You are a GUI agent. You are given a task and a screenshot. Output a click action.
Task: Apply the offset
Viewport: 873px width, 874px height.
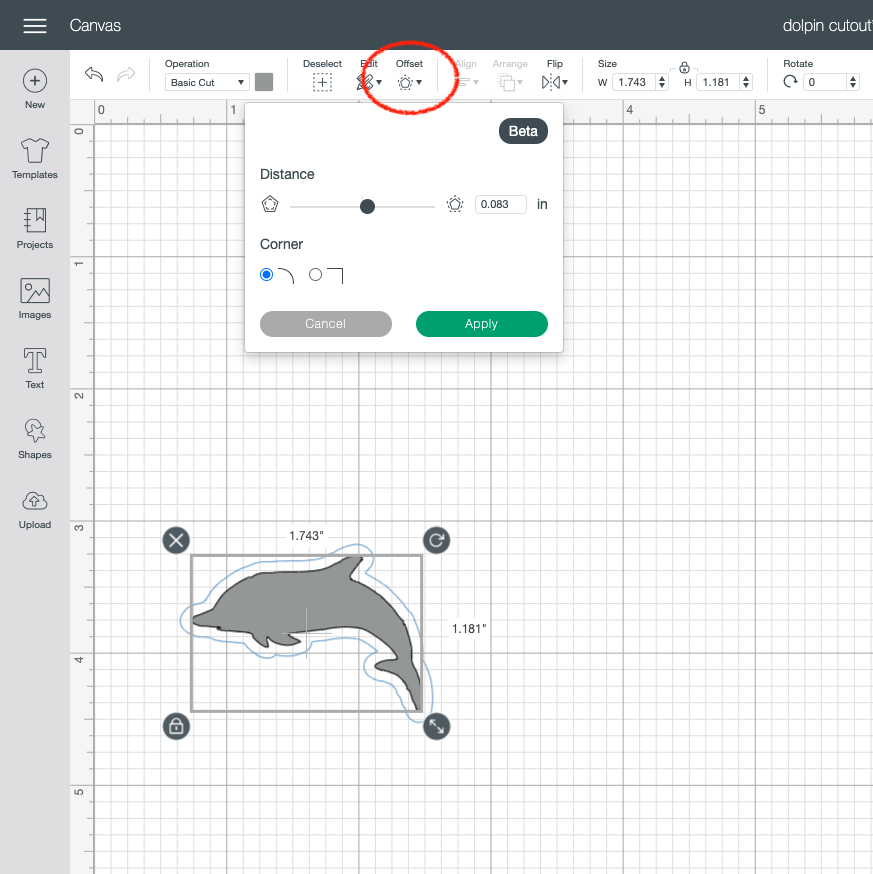(482, 324)
